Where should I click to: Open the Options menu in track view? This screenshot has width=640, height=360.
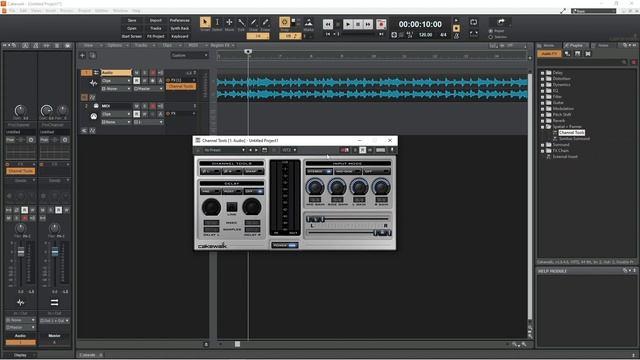(115, 45)
